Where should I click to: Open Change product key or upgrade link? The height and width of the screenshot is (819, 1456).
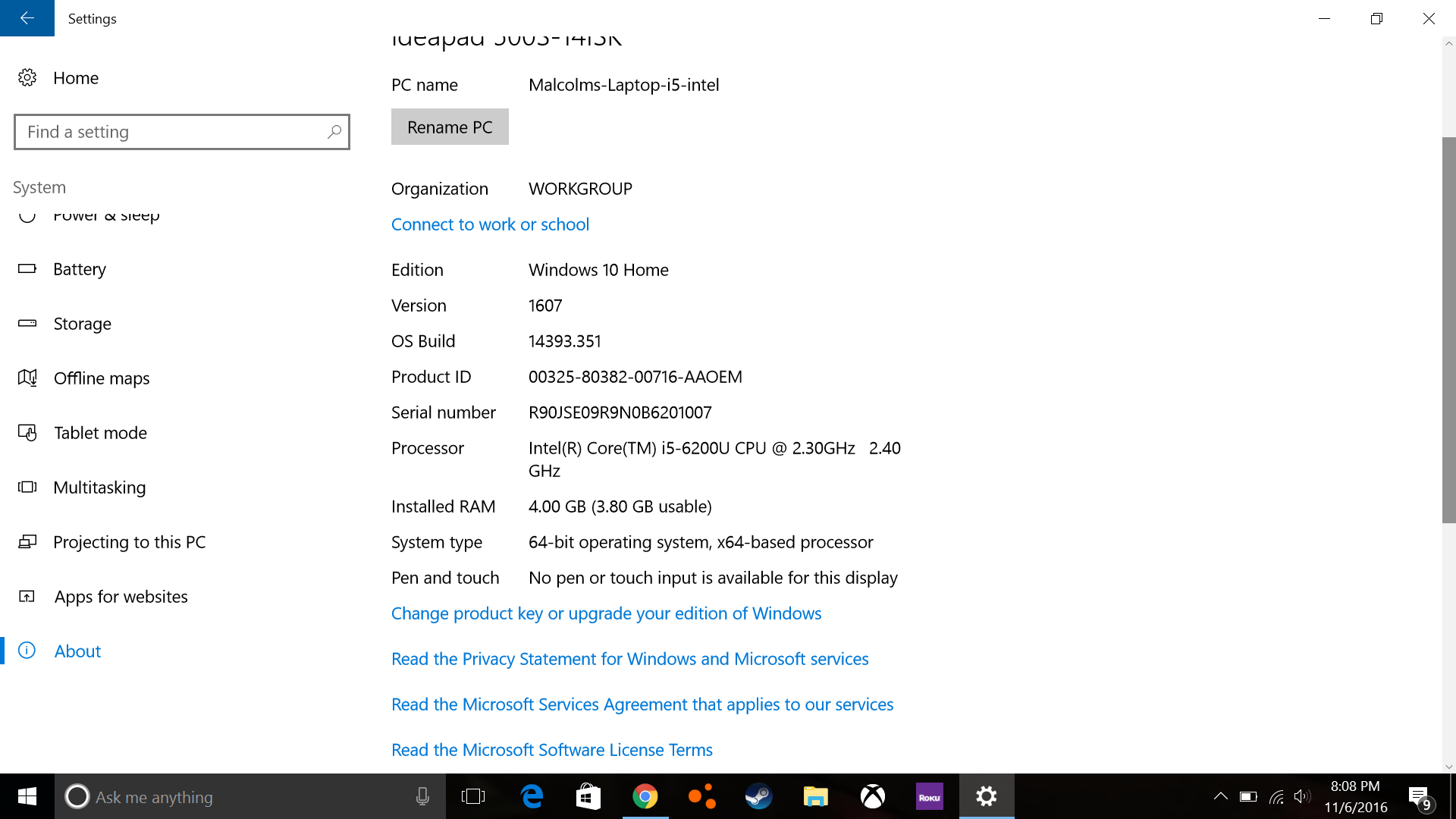[606, 613]
